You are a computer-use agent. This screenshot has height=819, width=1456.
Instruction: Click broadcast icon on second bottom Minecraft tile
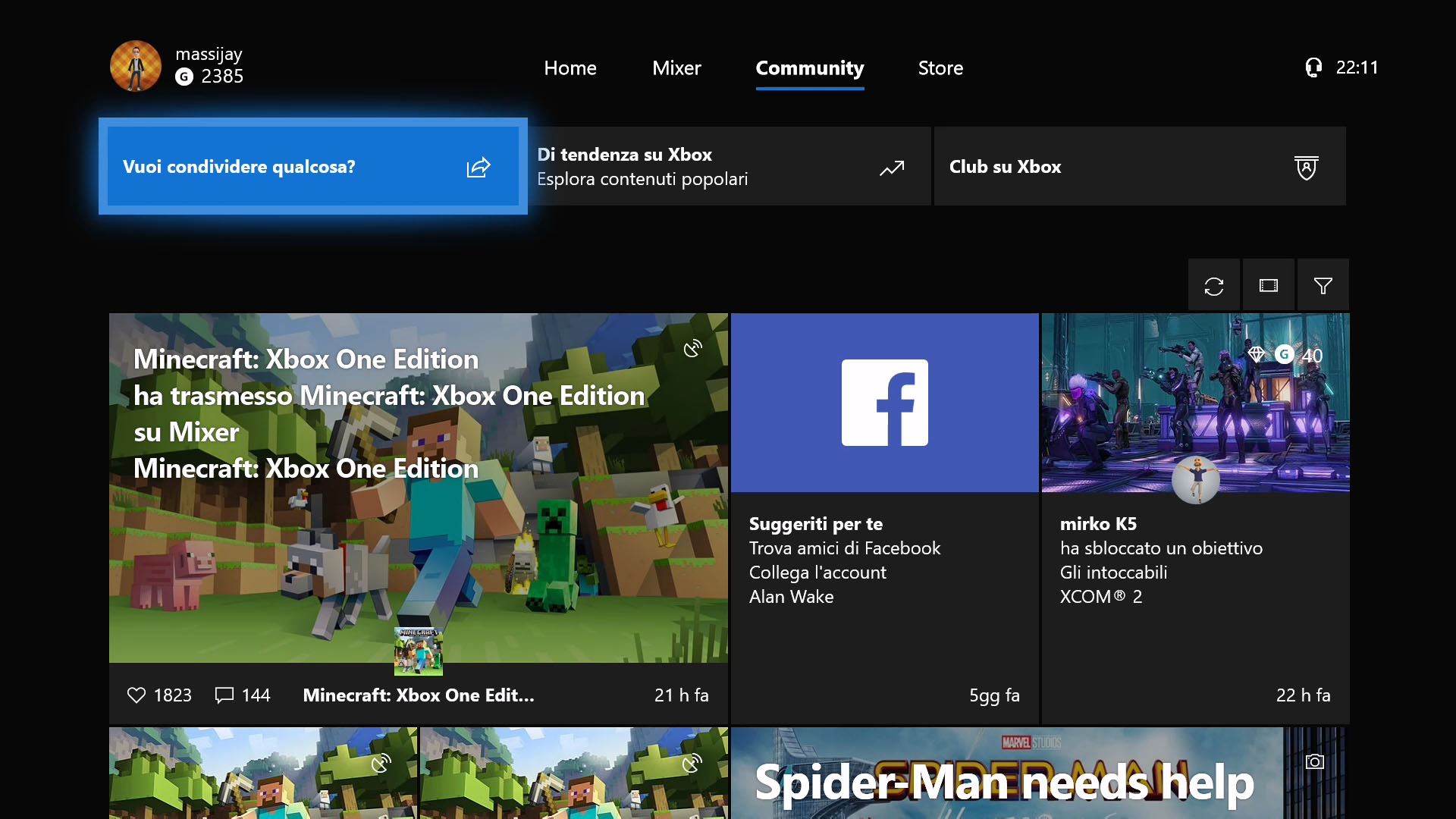[692, 763]
